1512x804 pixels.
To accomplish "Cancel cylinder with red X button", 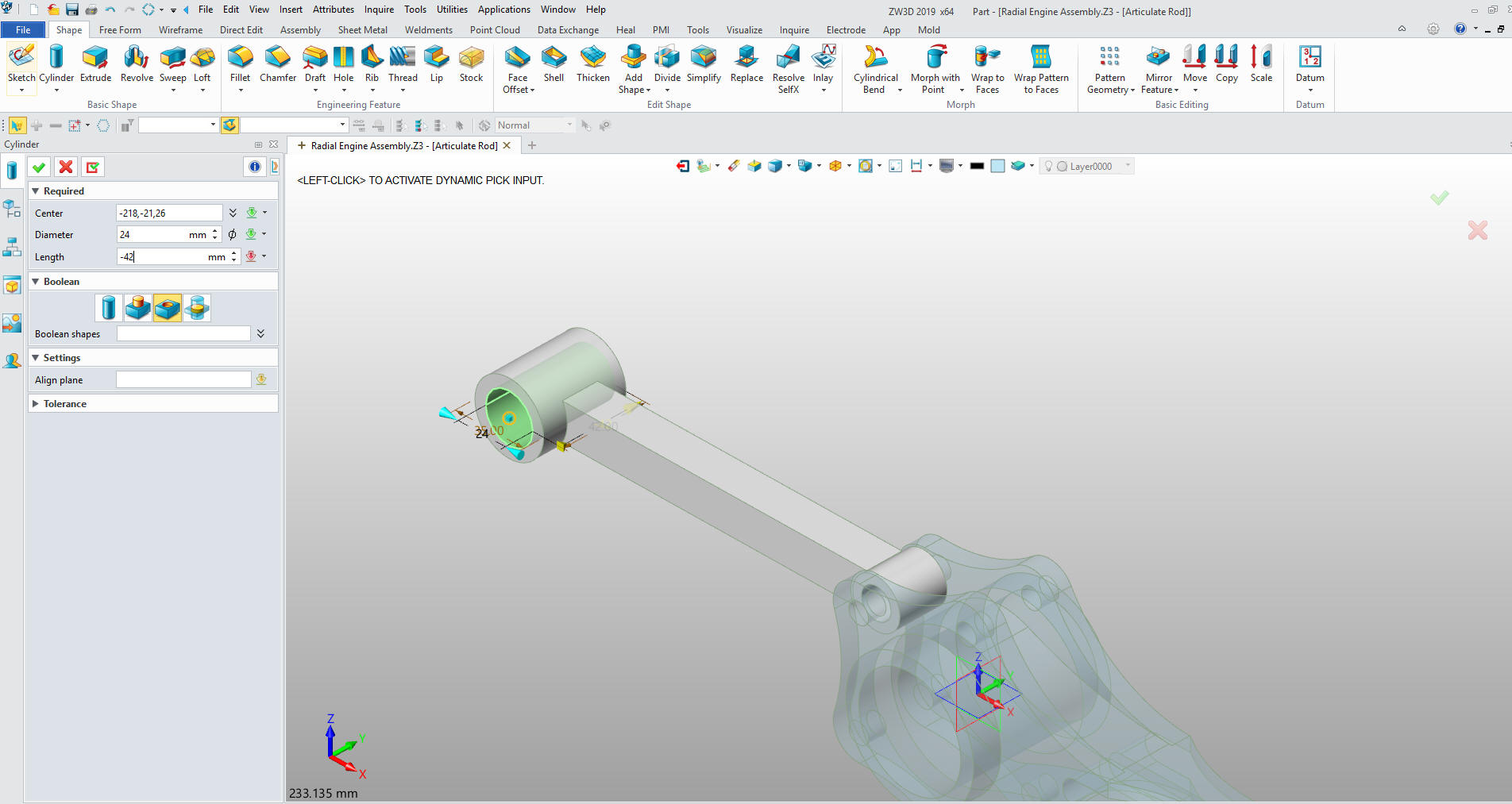I will click(66, 167).
